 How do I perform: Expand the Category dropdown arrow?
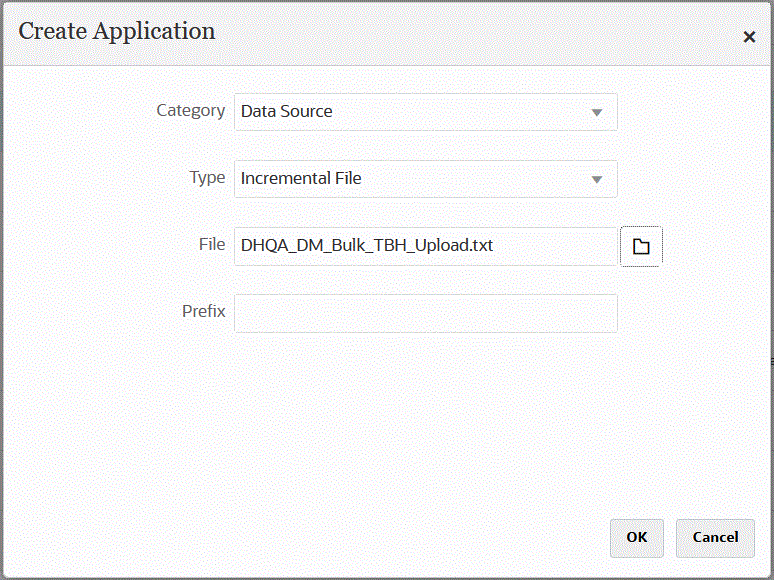[597, 112]
